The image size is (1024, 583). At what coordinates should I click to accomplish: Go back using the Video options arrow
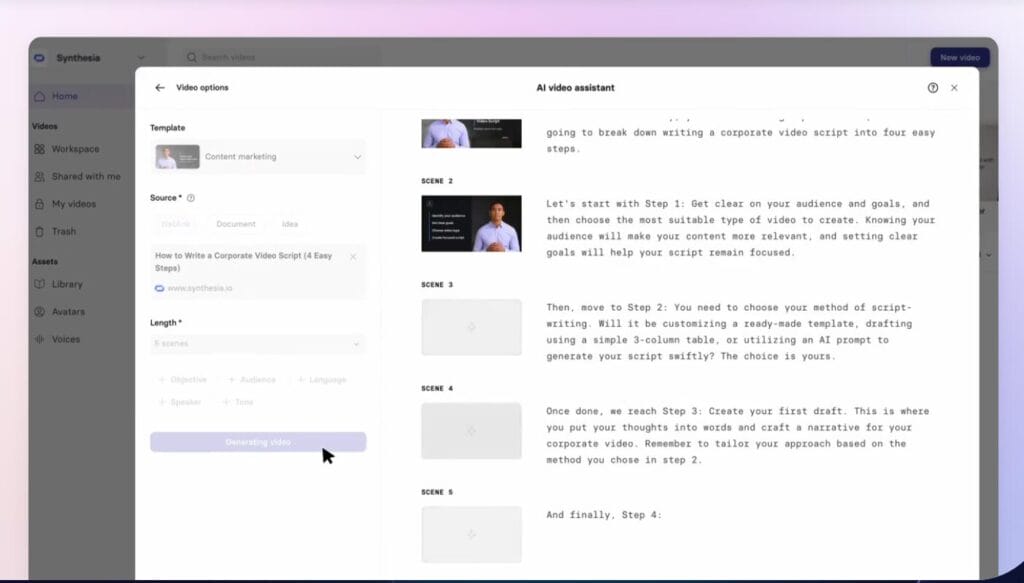click(x=160, y=88)
